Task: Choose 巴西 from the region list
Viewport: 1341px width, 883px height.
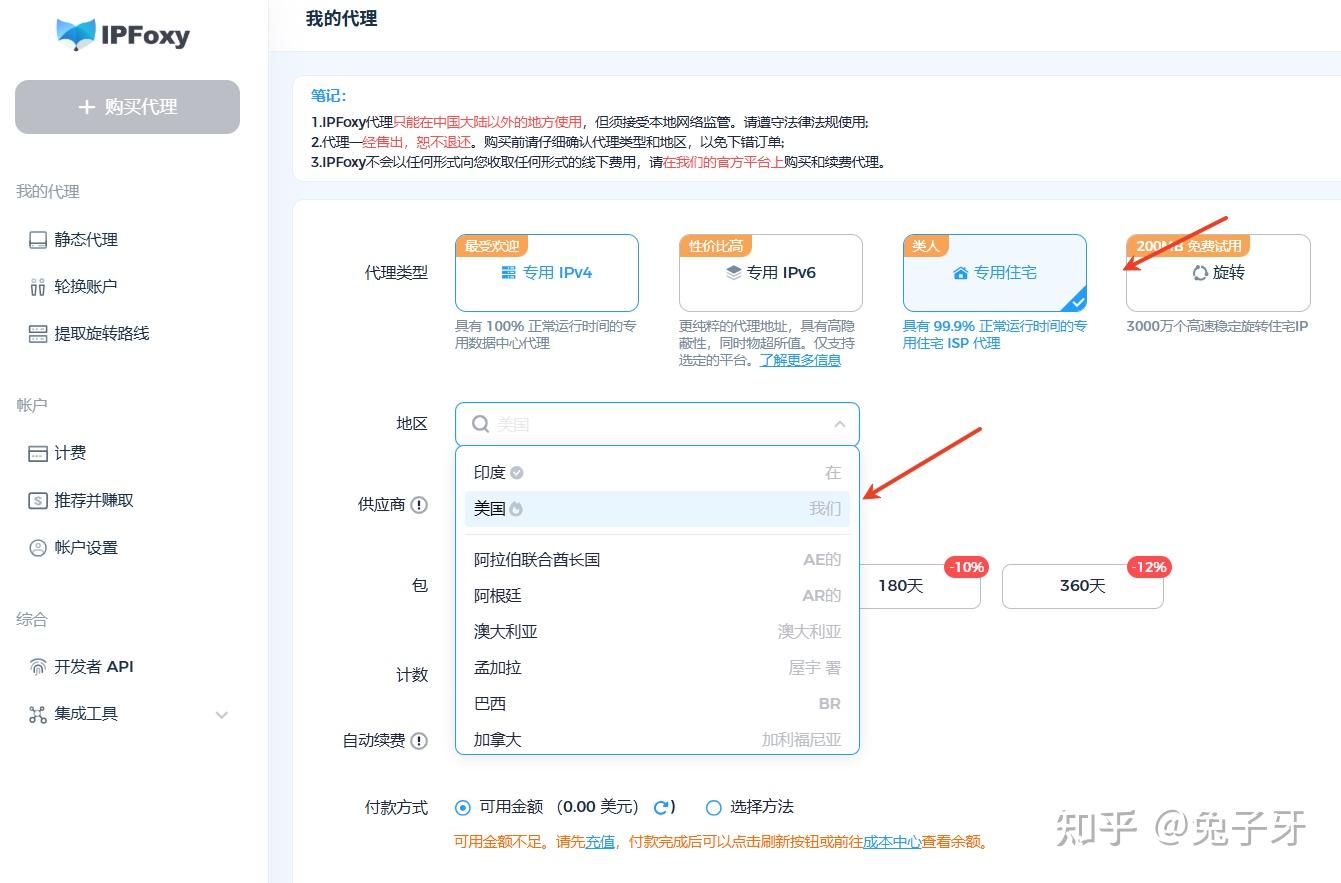Action: tap(657, 704)
